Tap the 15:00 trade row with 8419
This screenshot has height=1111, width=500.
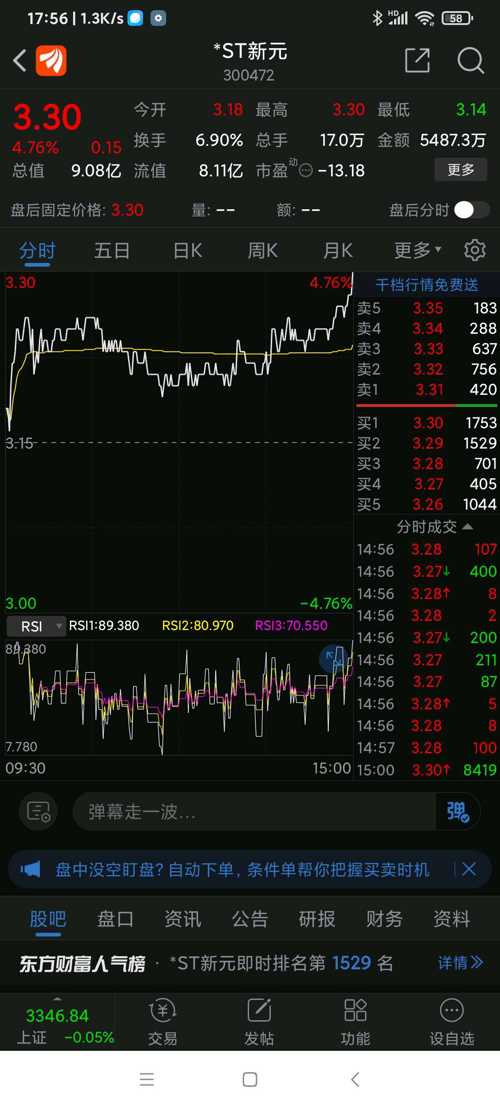point(426,769)
